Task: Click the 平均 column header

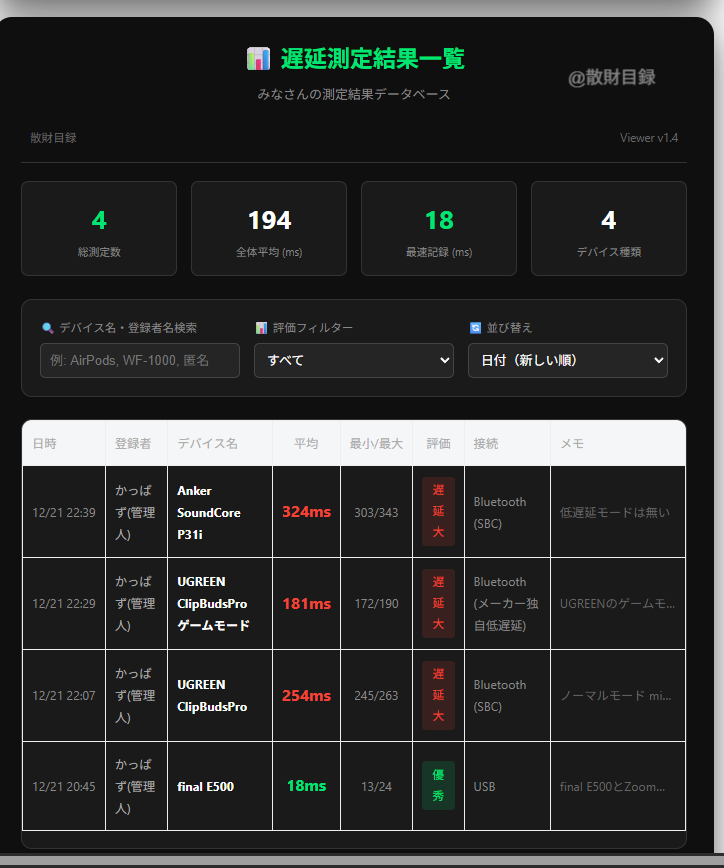Action: pos(306,443)
